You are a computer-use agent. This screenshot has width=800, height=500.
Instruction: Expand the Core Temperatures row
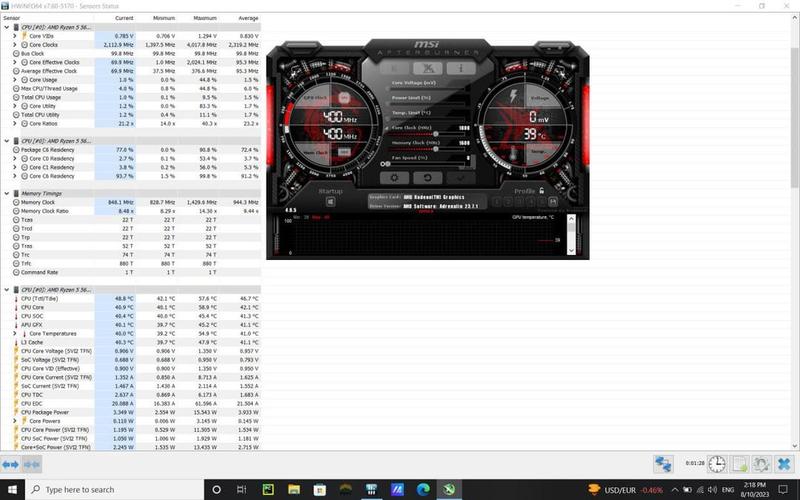click(x=15, y=334)
